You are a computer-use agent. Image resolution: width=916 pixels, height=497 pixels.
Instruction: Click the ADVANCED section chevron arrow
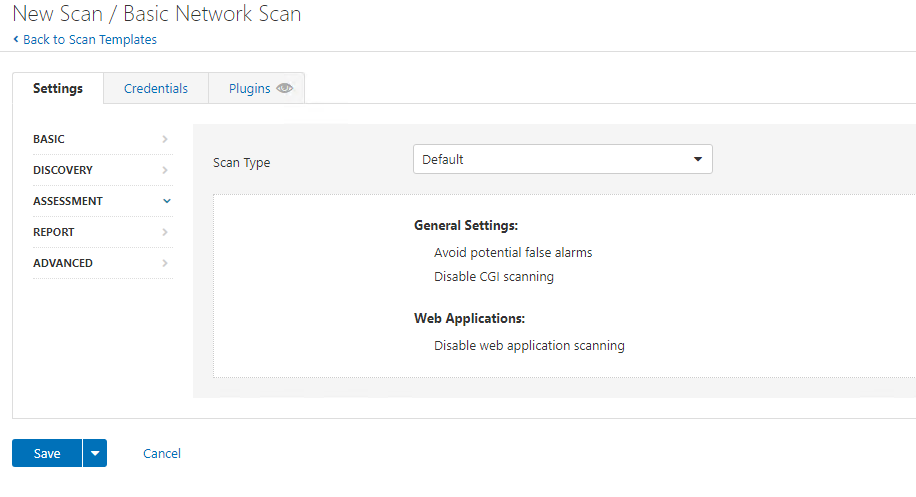[165, 263]
